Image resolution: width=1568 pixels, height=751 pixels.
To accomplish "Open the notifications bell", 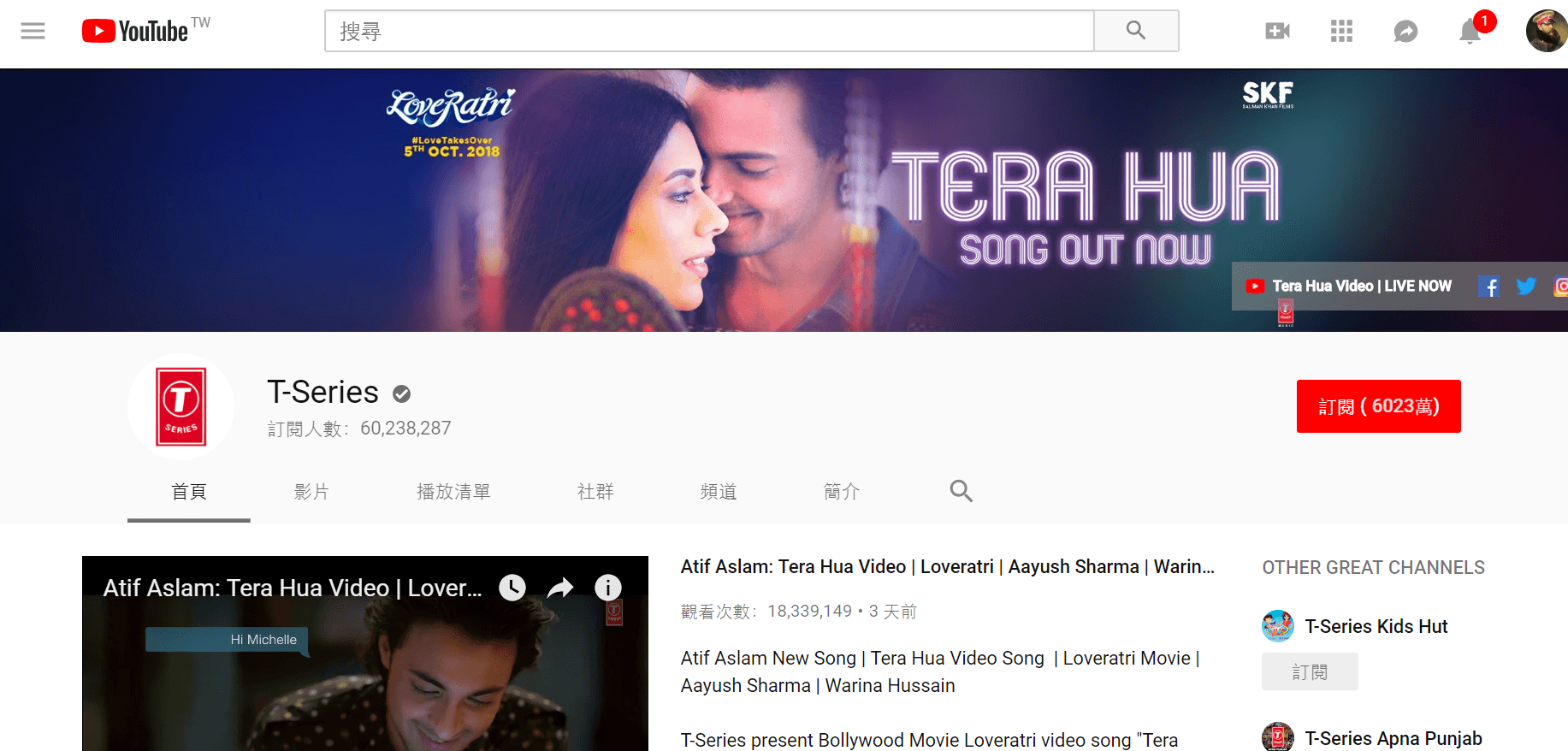I will coord(1470,32).
